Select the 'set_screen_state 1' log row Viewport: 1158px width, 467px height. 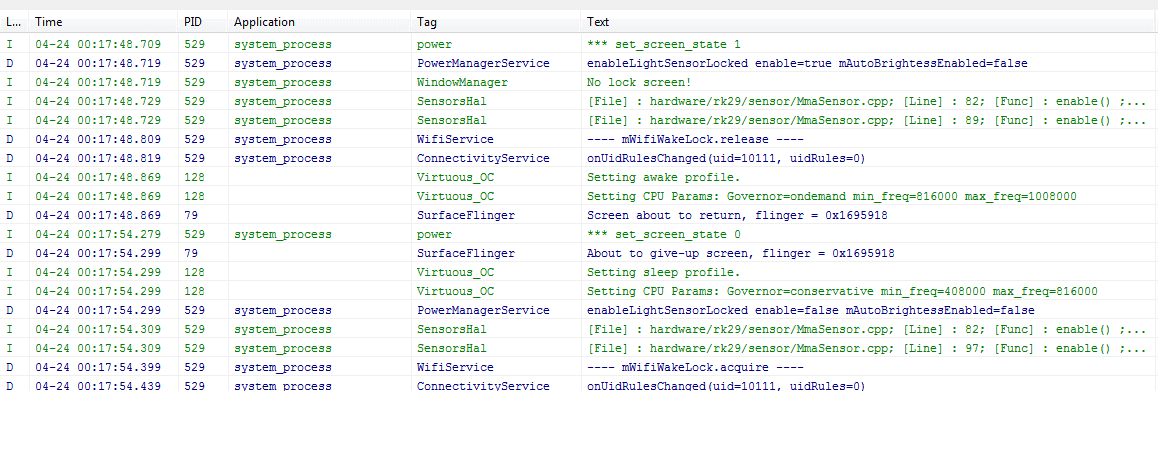point(579,44)
